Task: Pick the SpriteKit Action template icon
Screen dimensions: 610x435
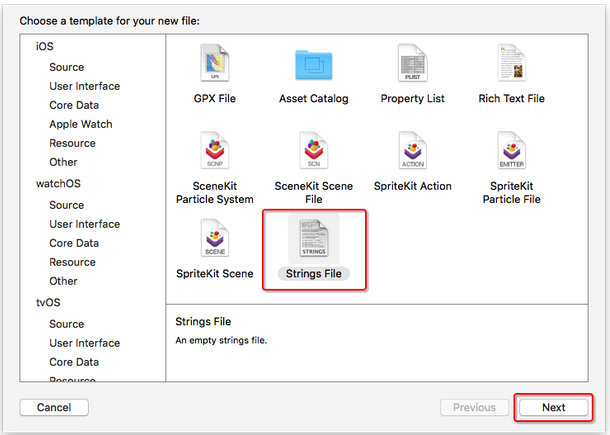Action: click(x=412, y=152)
